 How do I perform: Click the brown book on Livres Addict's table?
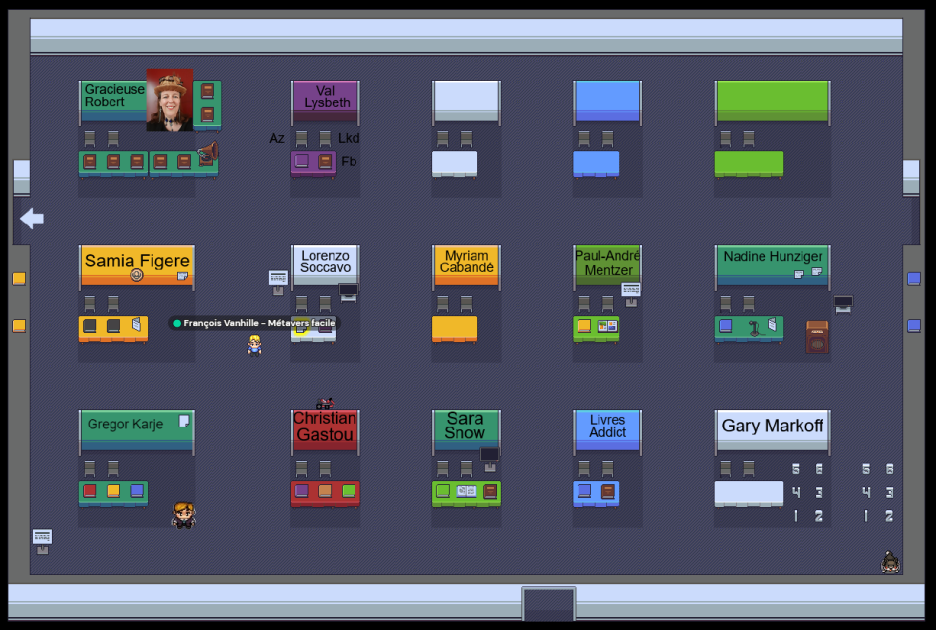608,491
